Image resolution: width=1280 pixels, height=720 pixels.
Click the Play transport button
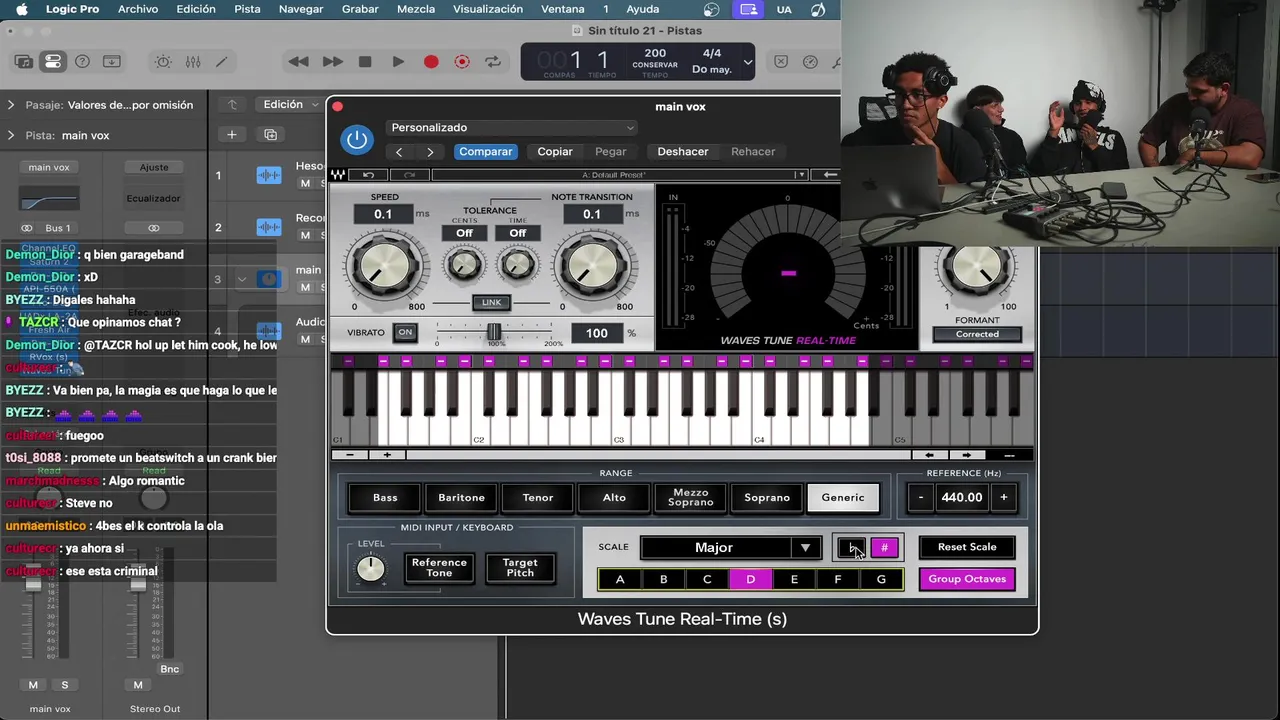point(398,61)
